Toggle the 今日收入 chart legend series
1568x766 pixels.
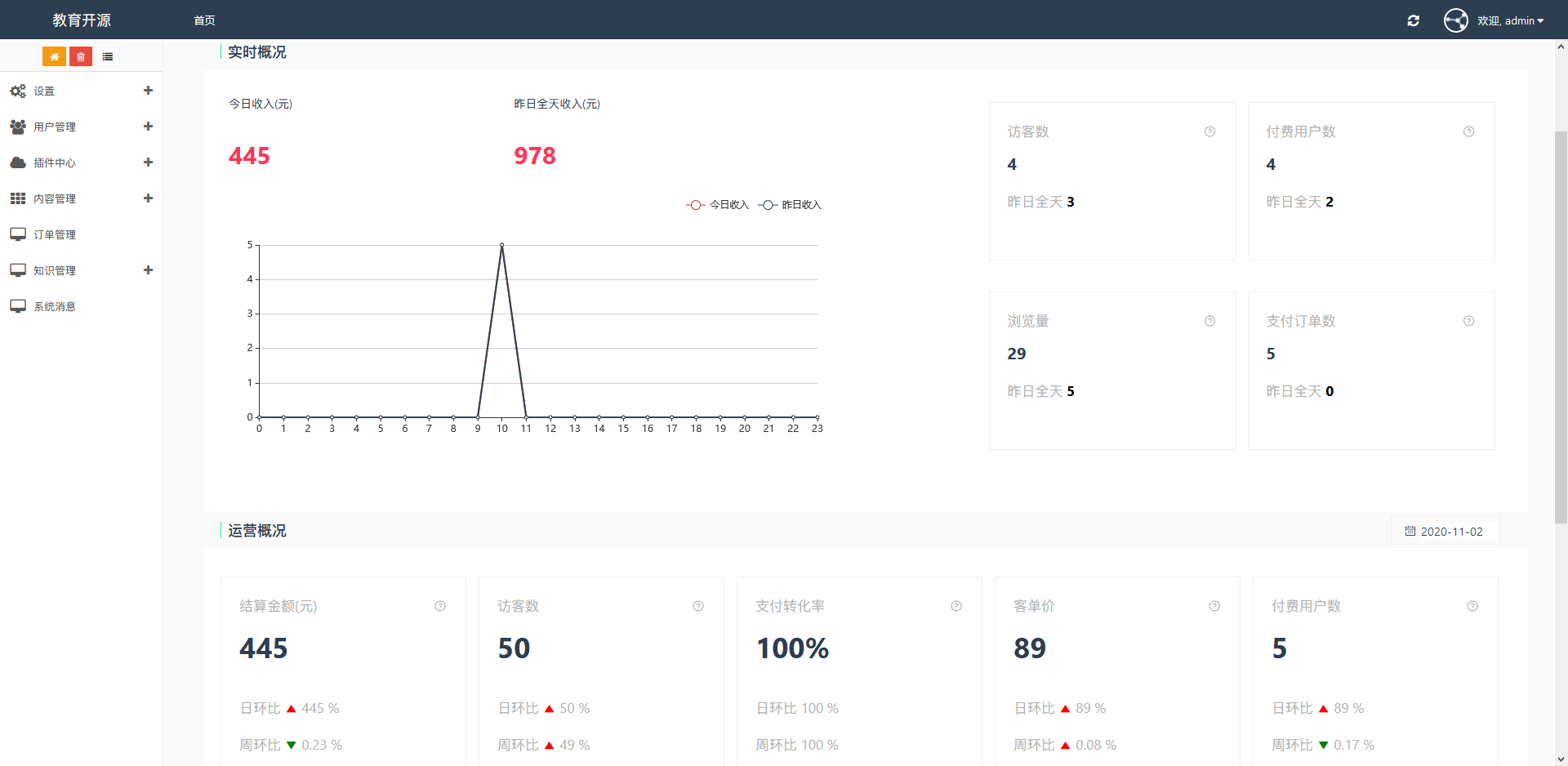717,205
